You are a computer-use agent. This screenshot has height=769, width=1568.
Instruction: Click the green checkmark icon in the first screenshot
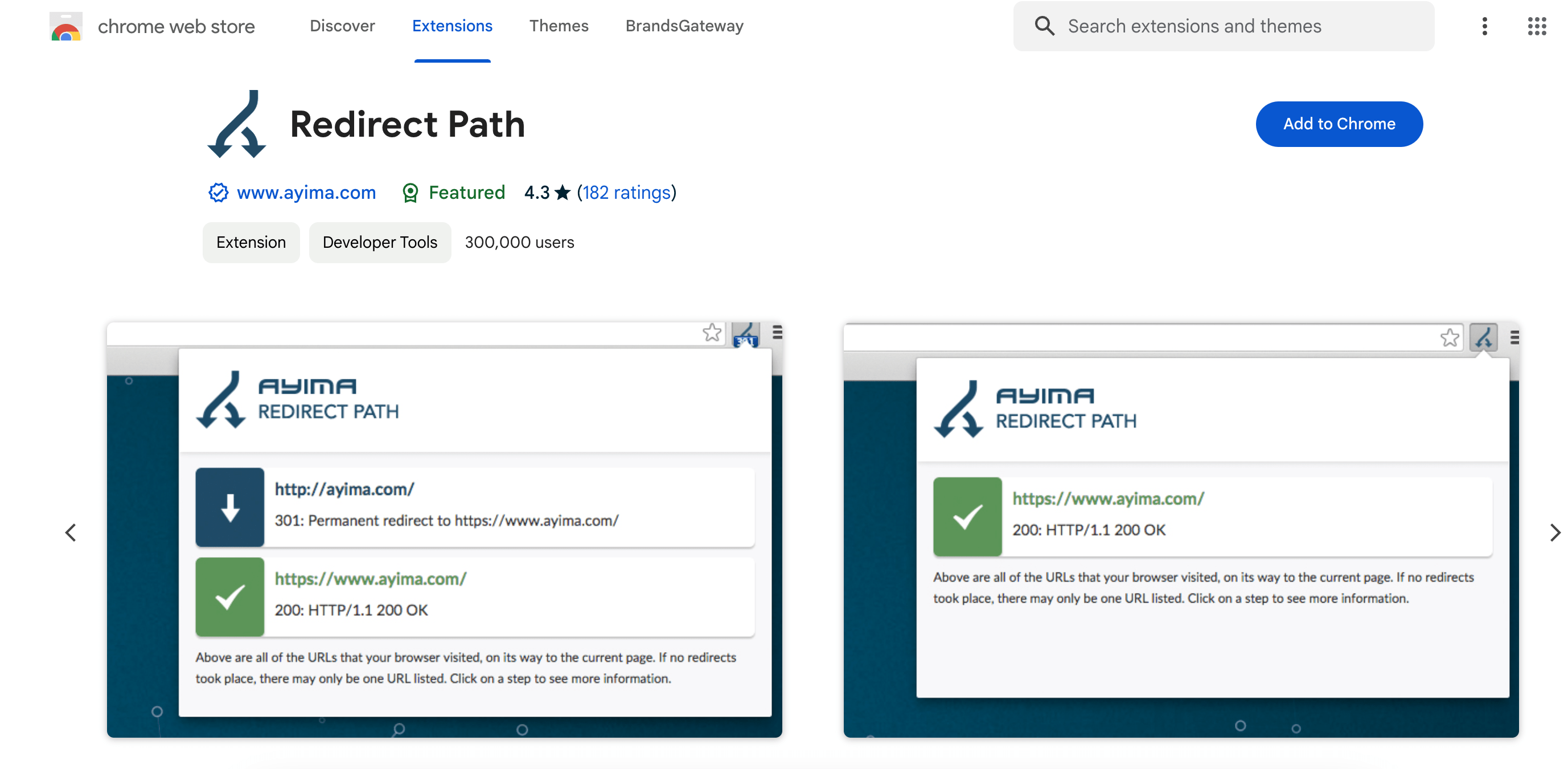[229, 597]
